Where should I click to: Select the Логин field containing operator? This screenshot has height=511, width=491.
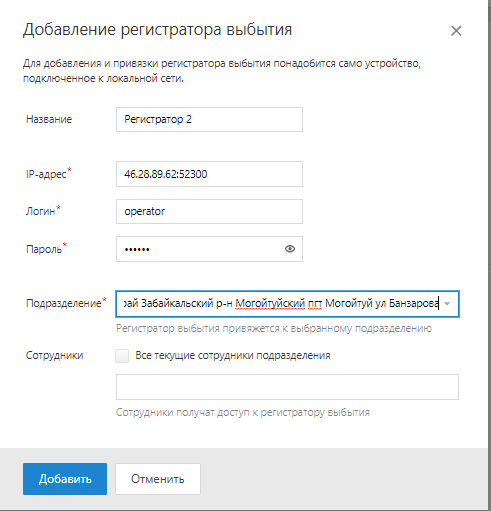click(209, 211)
